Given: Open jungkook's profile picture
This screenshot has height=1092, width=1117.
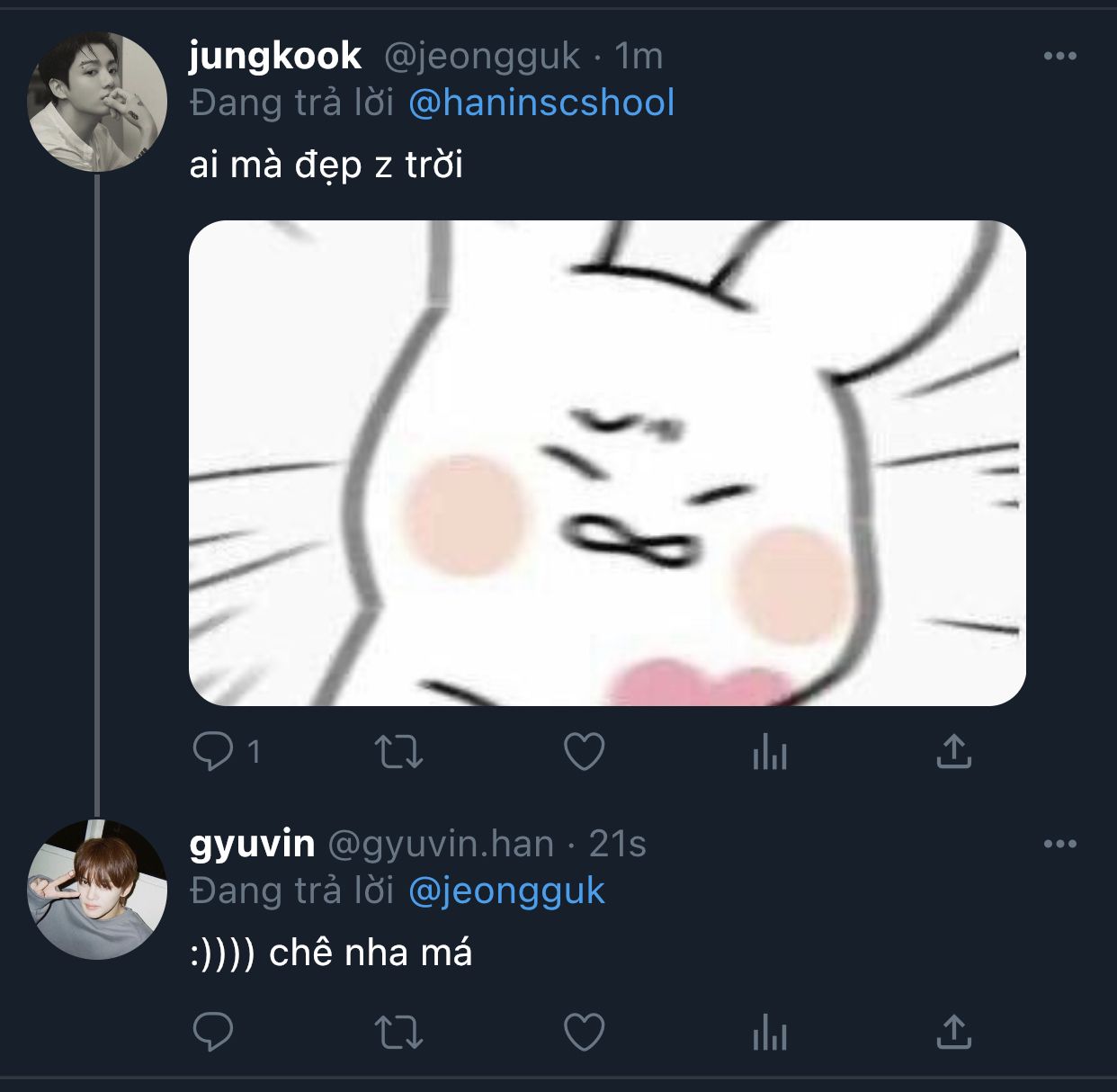Looking at the screenshot, I should (x=97, y=102).
